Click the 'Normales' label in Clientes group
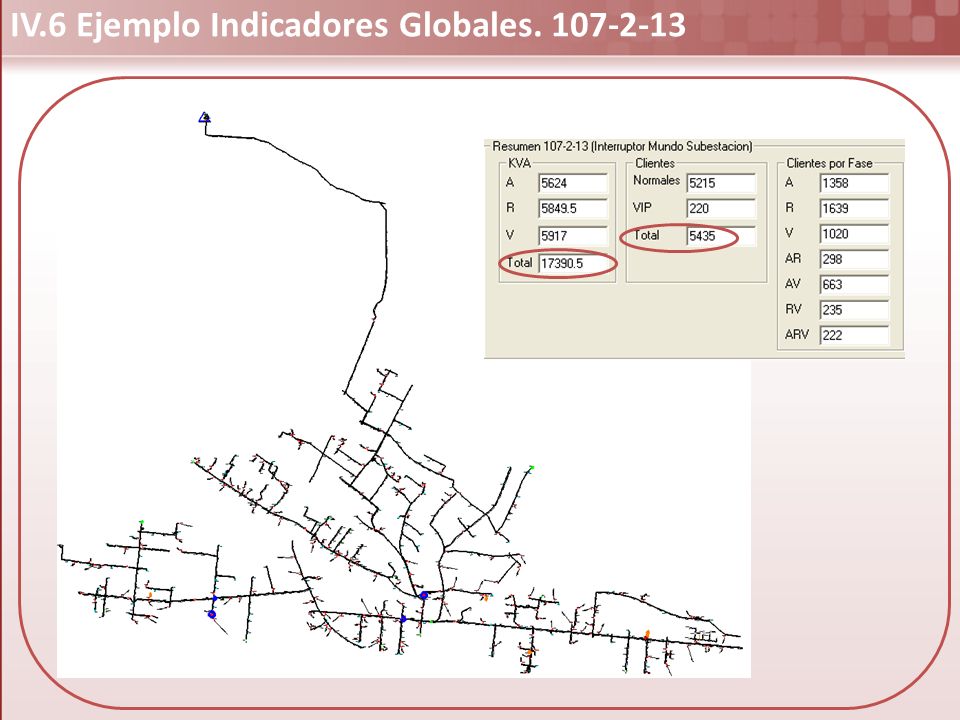This screenshot has width=960, height=720. [x=656, y=181]
